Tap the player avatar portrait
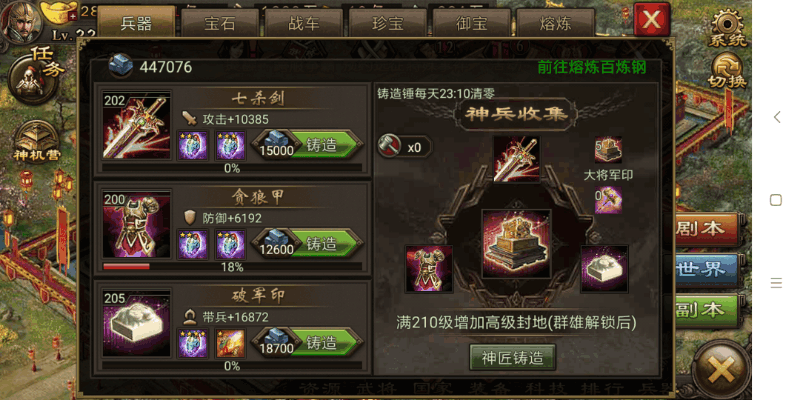The height and width of the screenshot is (400, 800). [19, 21]
